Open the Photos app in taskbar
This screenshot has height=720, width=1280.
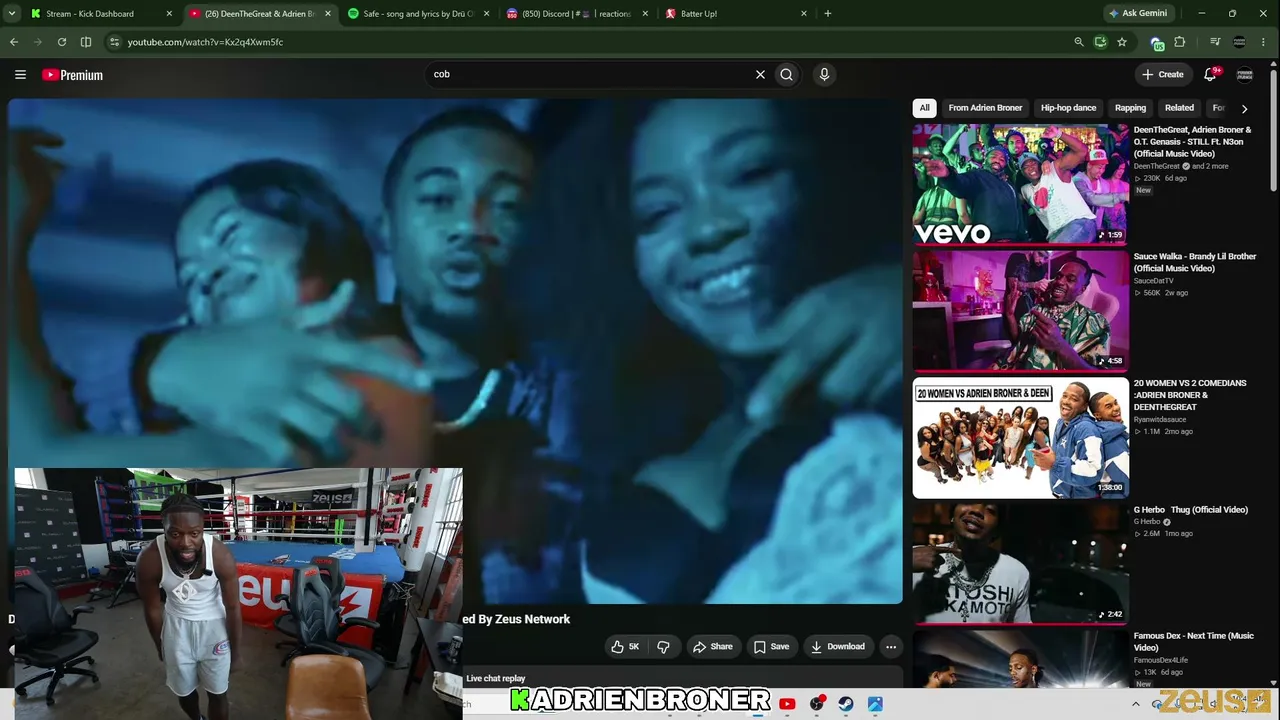[x=875, y=704]
